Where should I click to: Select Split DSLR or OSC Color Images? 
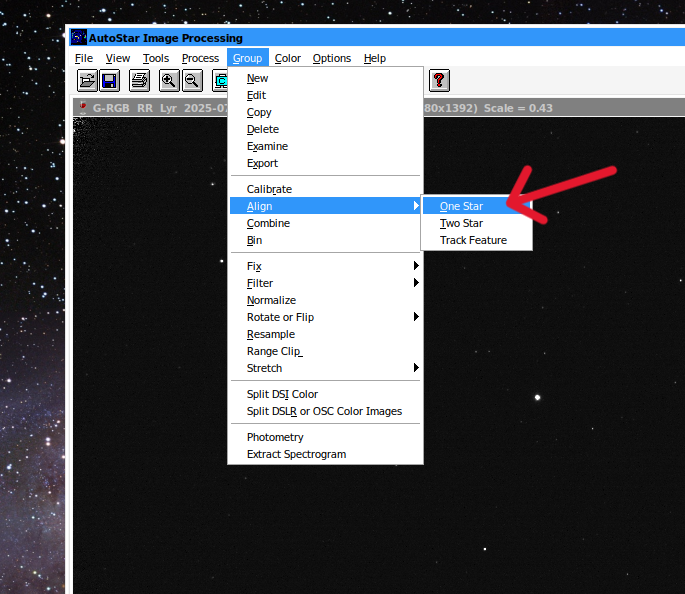(x=325, y=411)
